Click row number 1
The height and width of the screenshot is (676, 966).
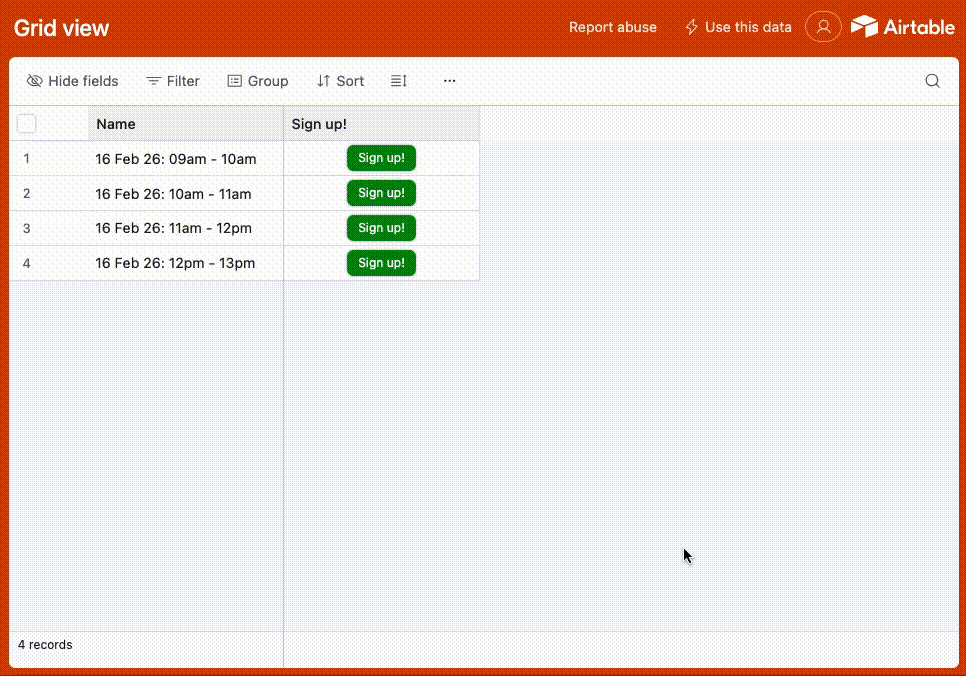26,159
